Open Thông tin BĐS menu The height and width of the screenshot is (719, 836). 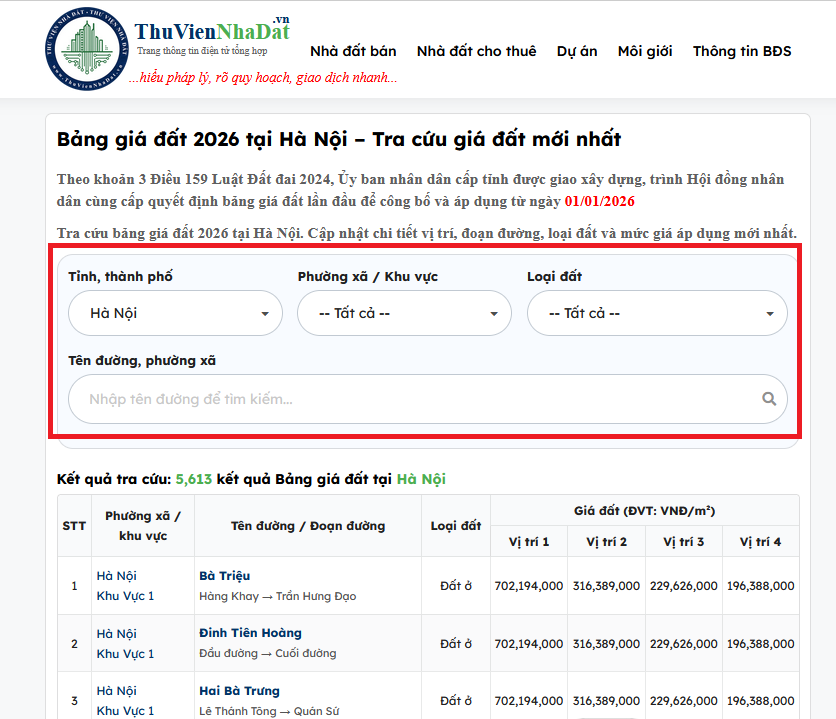click(742, 51)
